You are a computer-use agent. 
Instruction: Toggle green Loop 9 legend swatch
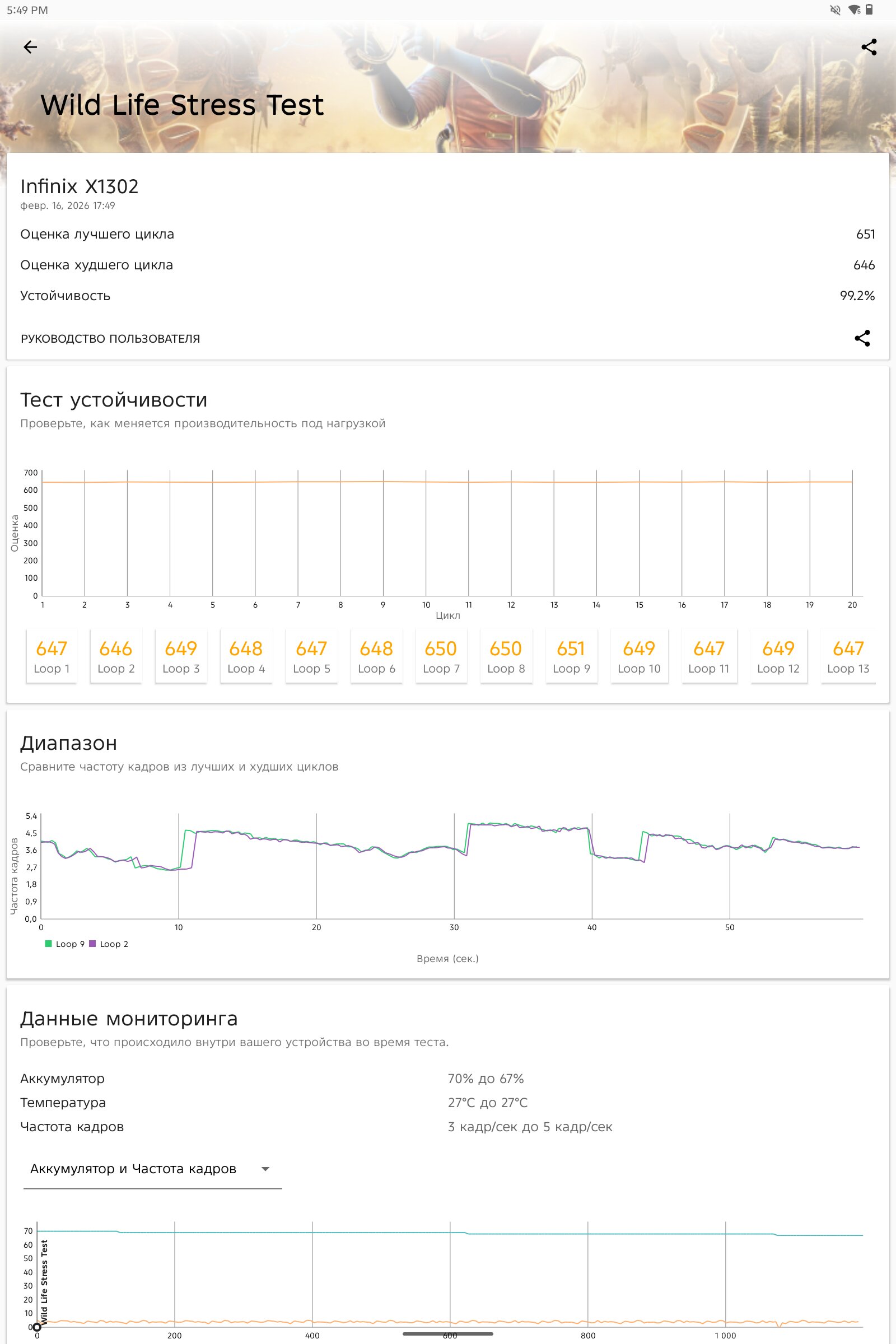49,944
